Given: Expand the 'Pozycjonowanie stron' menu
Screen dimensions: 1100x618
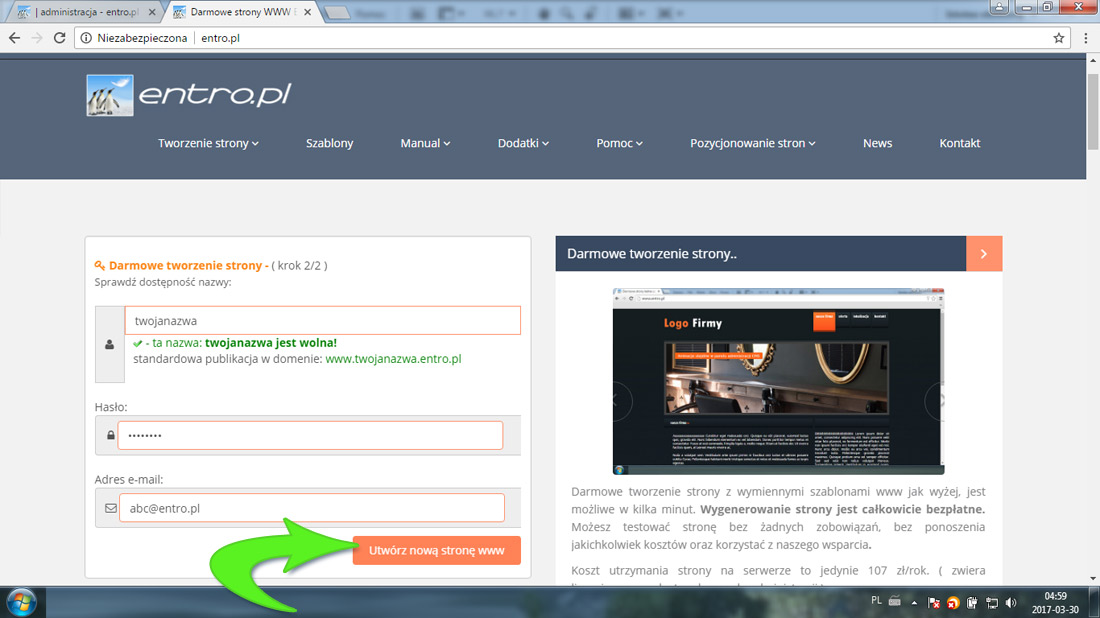Looking at the screenshot, I should pos(753,143).
